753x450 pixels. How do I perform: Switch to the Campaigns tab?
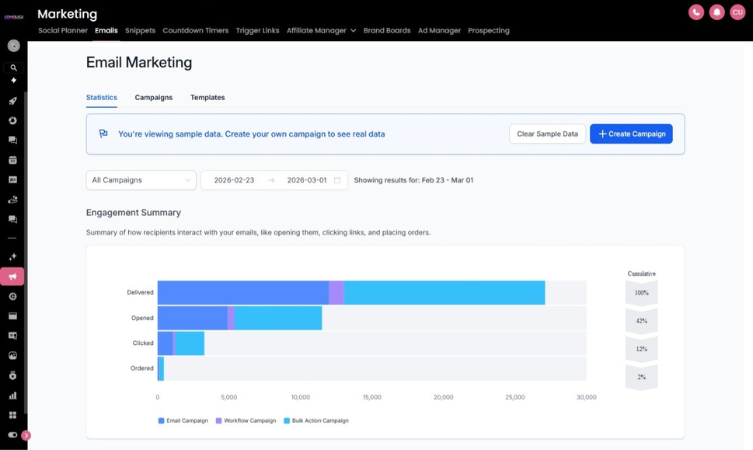point(153,98)
